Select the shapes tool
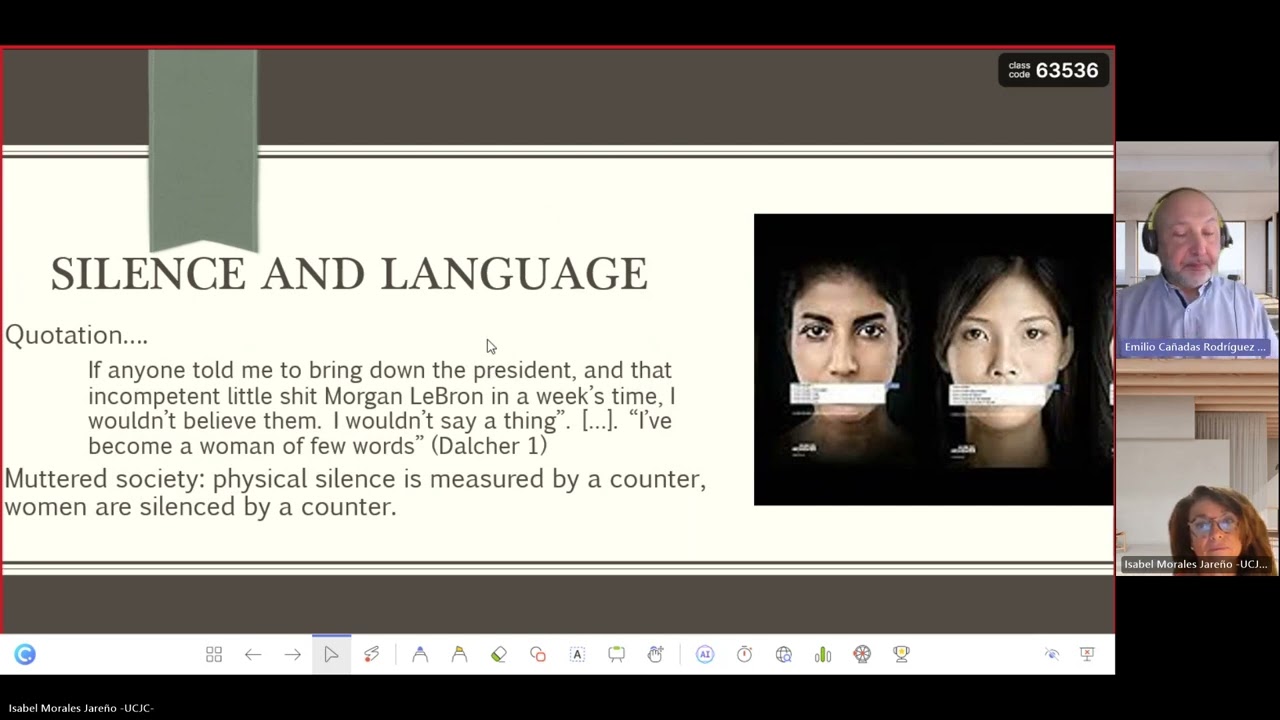The image size is (1280, 720). (x=538, y=654)
